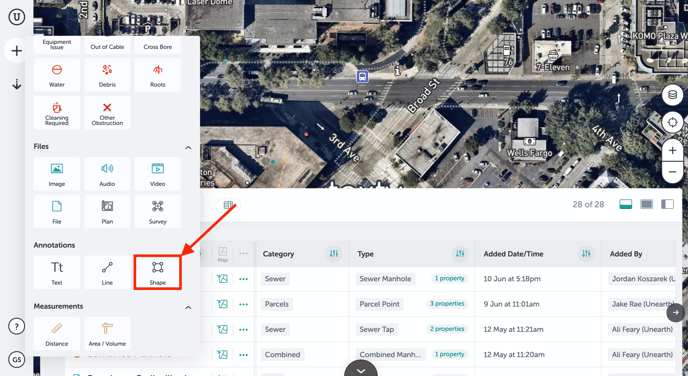Image resolution: width=688 pixels, height=376 pixels.
Task: Choose the Area / Volume measurement
Action: coord(107,333)
